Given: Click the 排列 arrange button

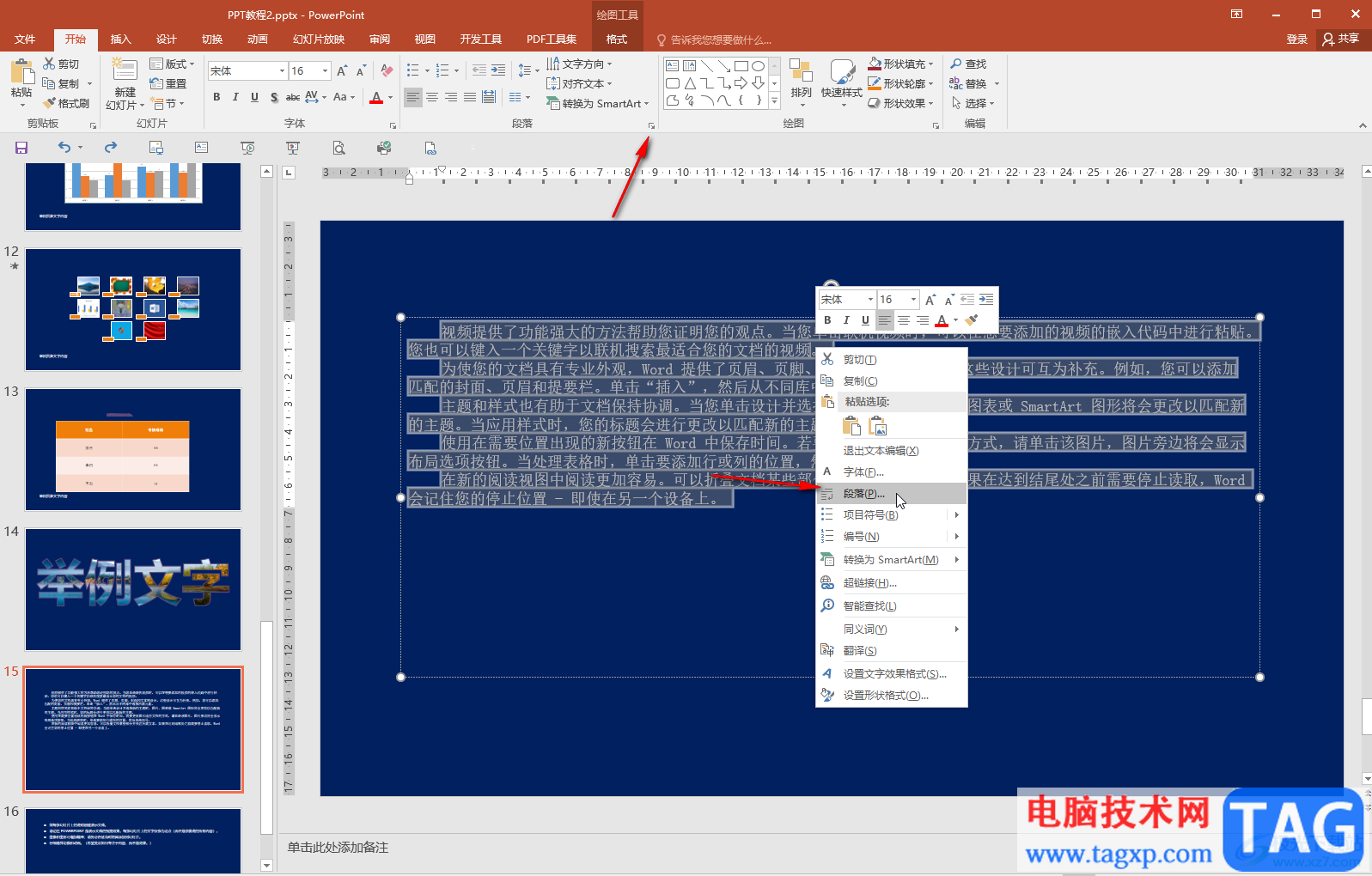Looking at the screenshot, I should (x=801, y=83).
